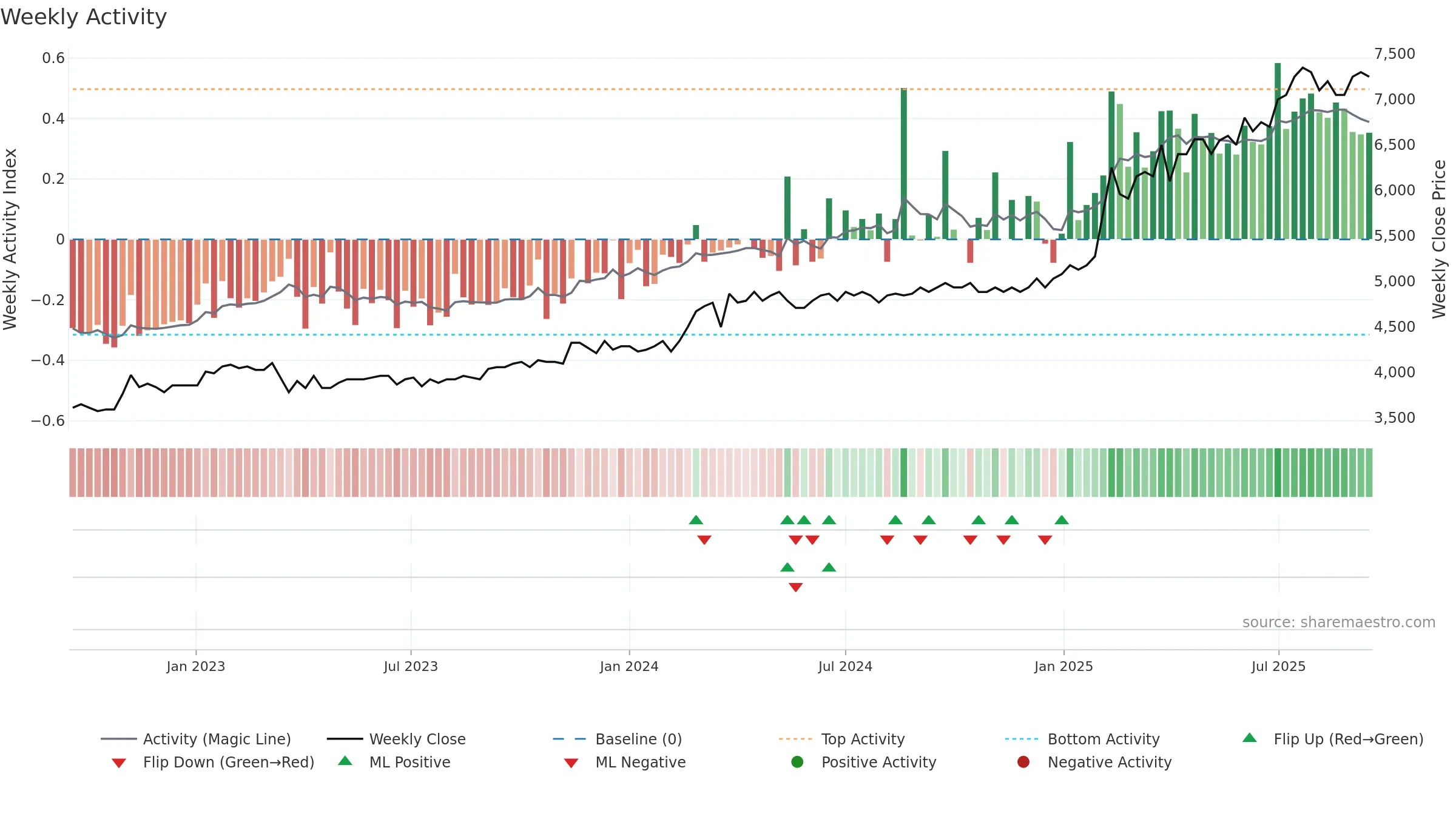Image resolution: width=1456 pixels, height=819 pixels.
Task: Click the −0.2 activity axis tick label
Action: (48, 300)
